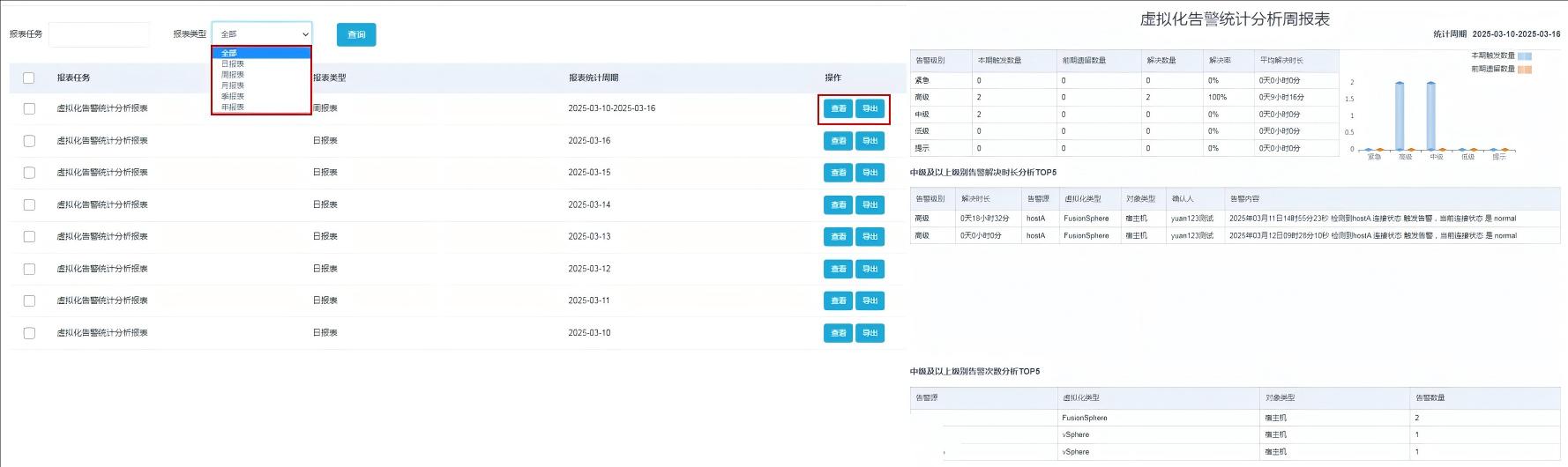Select the 年报表 dropdown option
Viewport: 1568px width, 467px height.
coord(233,107)
